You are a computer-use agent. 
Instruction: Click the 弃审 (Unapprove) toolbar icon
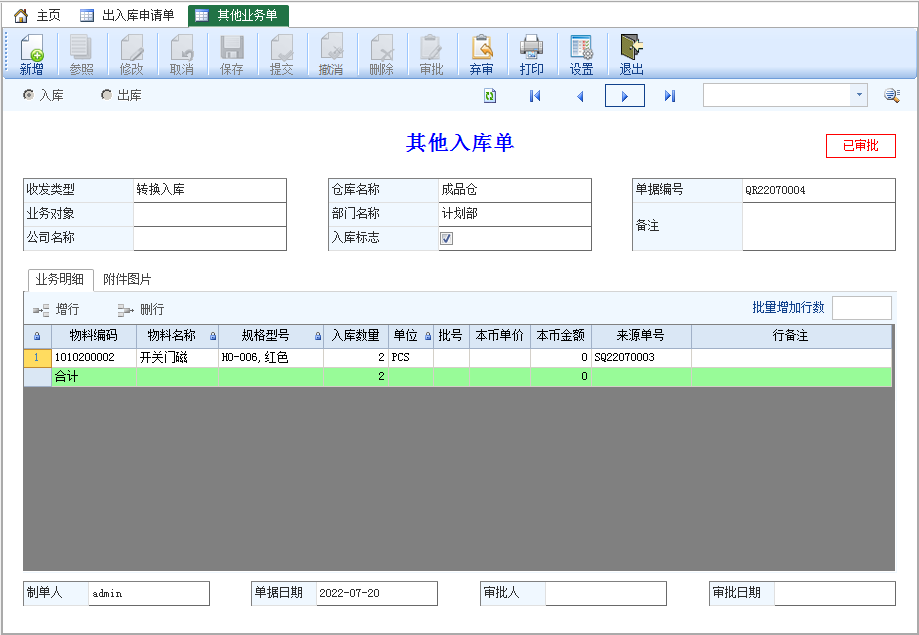tap(481, 54)
